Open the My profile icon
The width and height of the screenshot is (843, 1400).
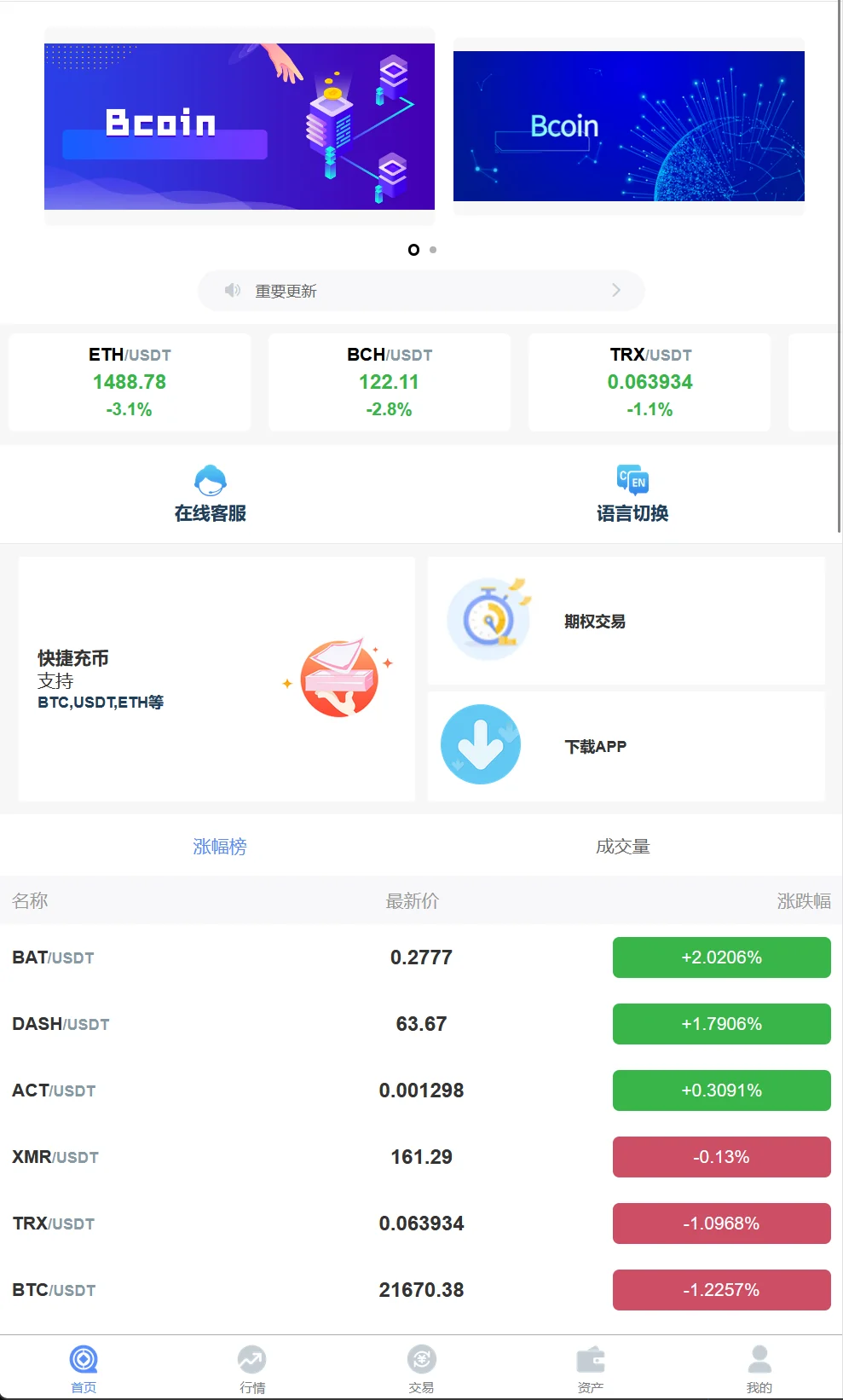759,1359
